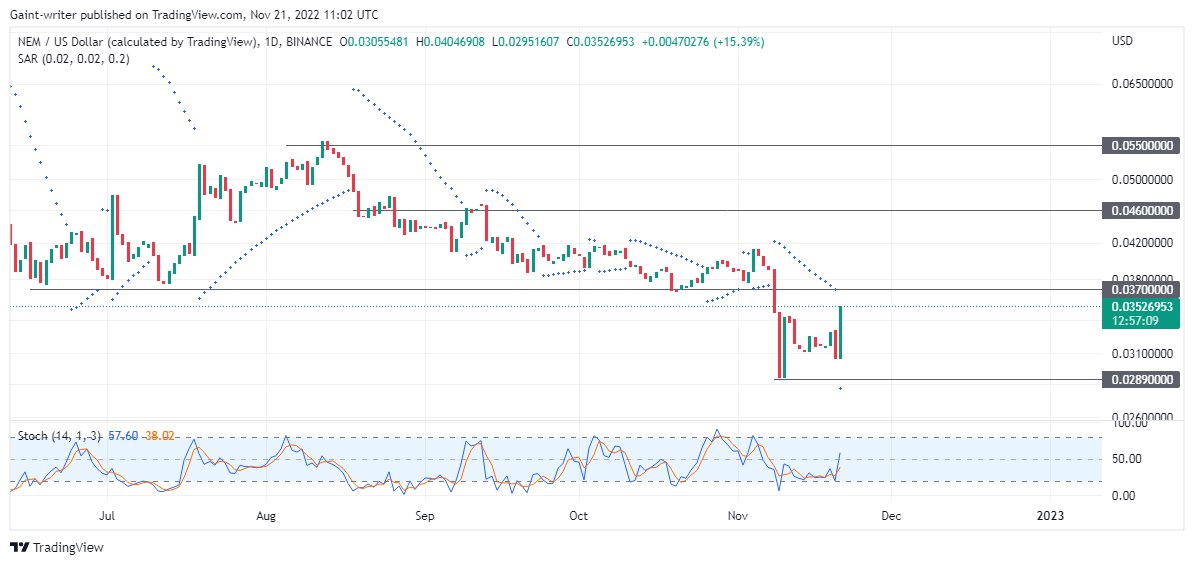The height and width of the screenshot is (565, 1194).
Task: Click the Stoch value 38.02 in orange
Action: tap(160, 436)
